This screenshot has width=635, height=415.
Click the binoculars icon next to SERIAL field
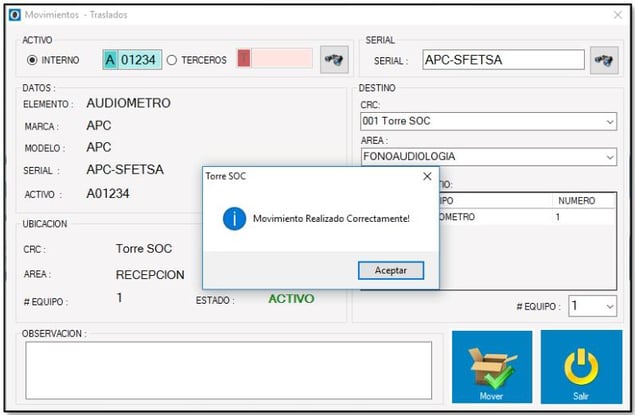(x=604, y=60)
